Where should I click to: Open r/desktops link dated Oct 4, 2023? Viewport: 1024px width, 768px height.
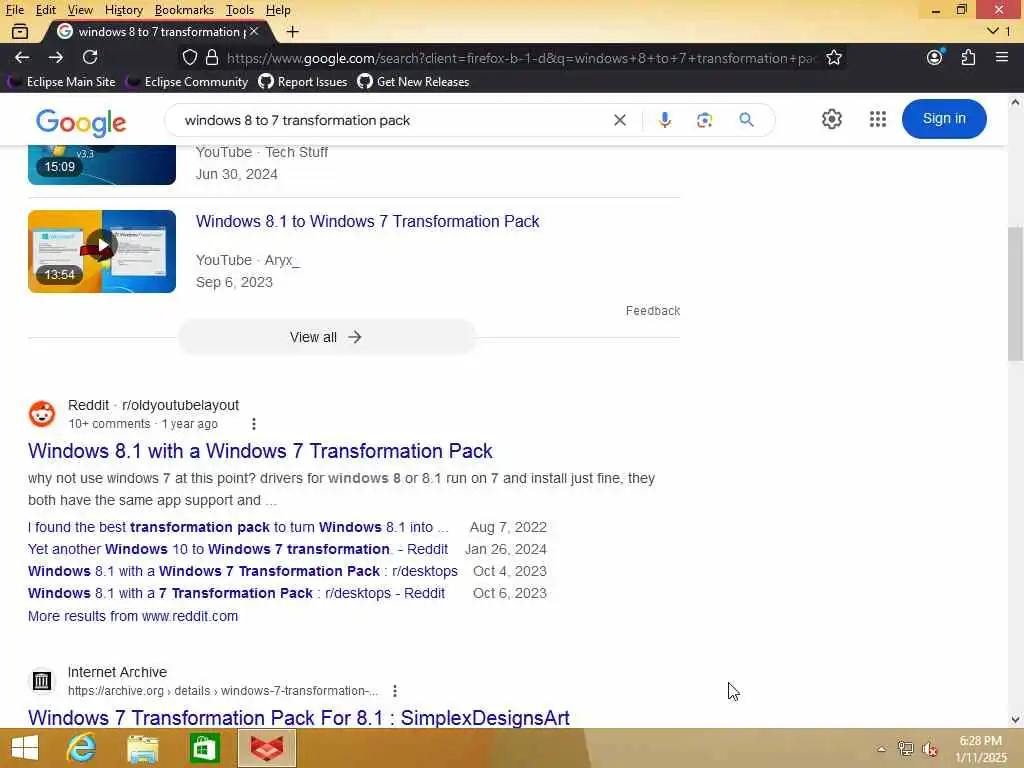click(x=243, y=571)
